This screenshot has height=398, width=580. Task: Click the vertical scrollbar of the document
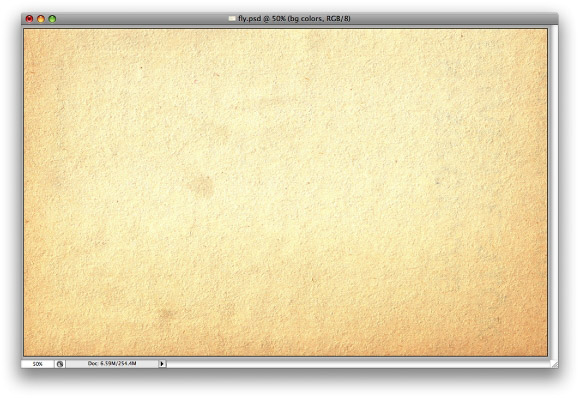554,192
